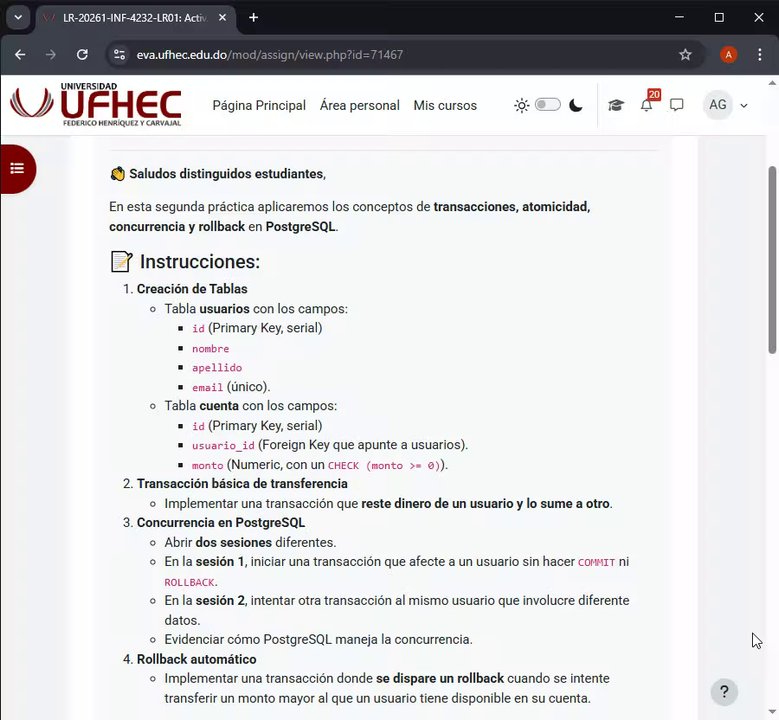Reload the current page
Screen dimensions: 779x720
tap(82, 55)
